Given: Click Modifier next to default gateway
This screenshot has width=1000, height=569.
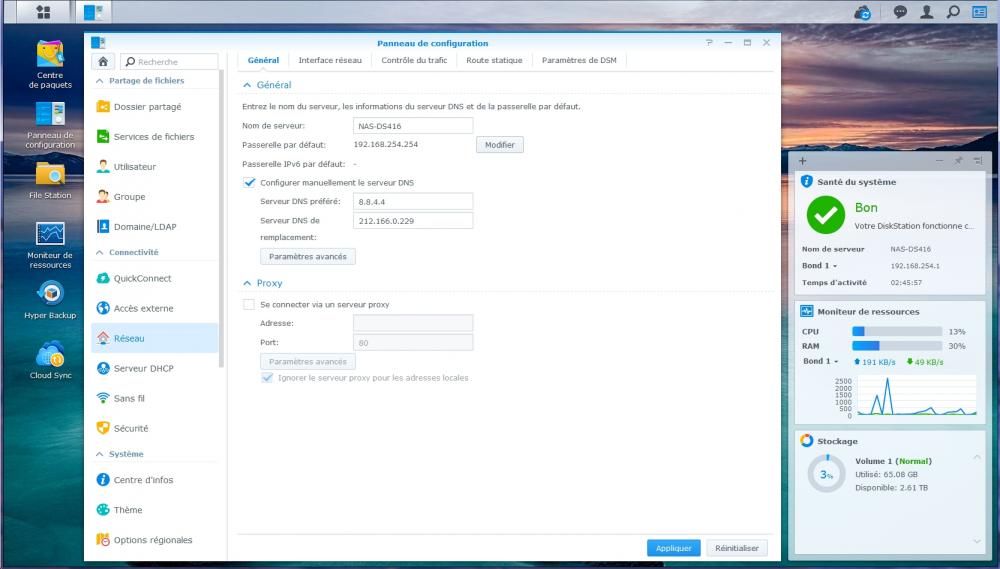Looking at the screenshot, I should click(499, 145).
